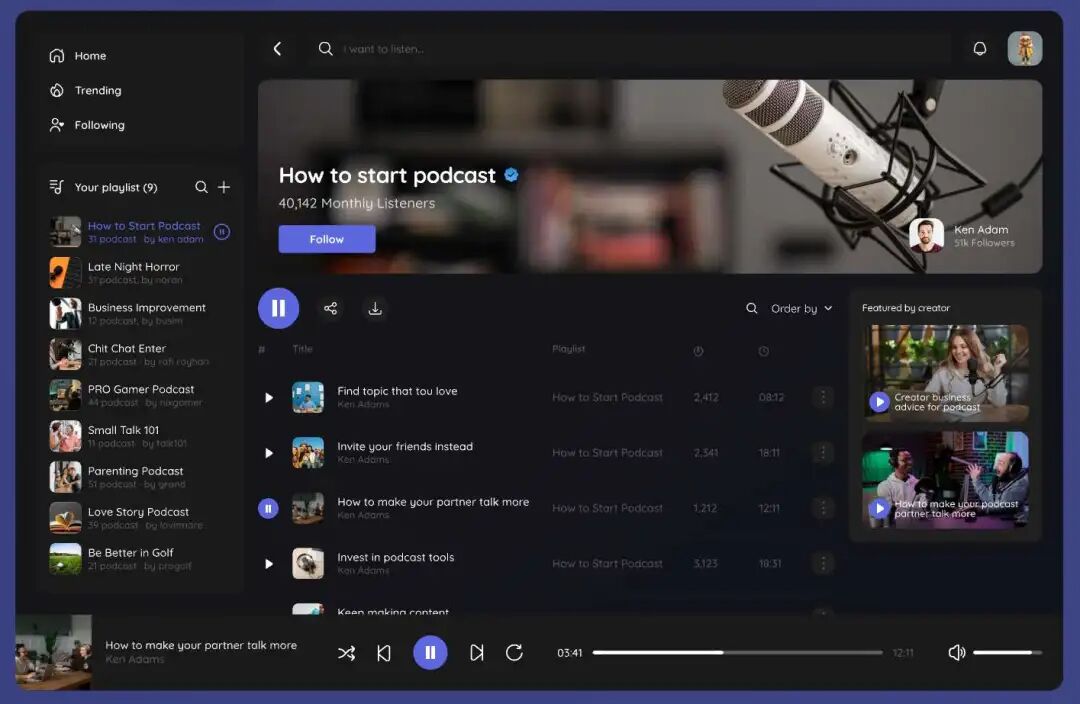Open the Following section

[87, 125]
